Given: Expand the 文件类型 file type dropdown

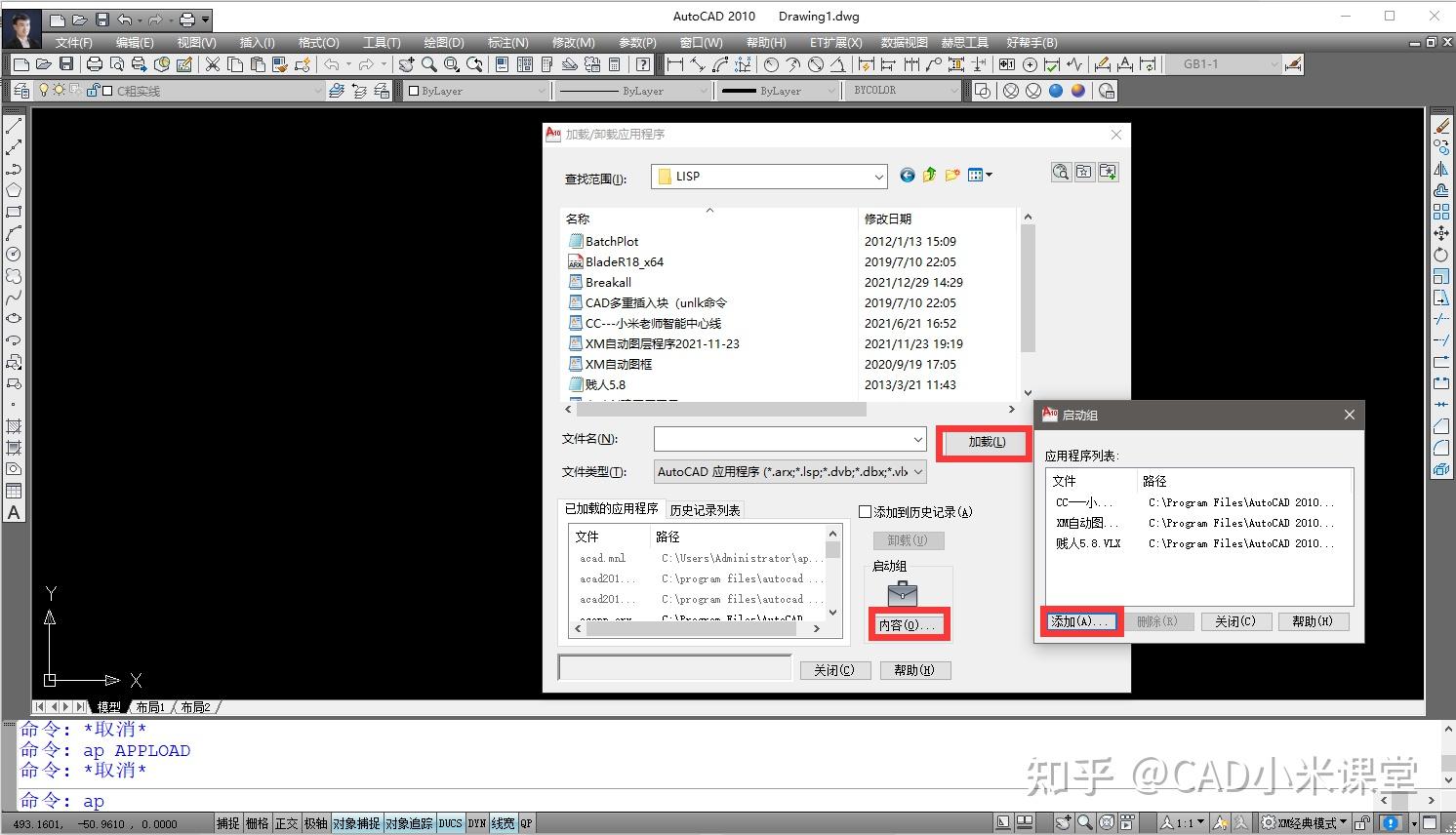Looking at the screenshot, I should pos(917,472).
